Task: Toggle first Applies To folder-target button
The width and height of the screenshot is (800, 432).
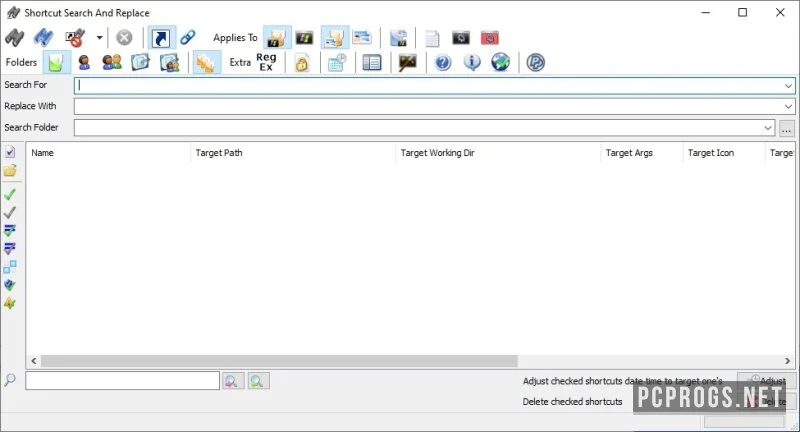Action: [277, 38]
